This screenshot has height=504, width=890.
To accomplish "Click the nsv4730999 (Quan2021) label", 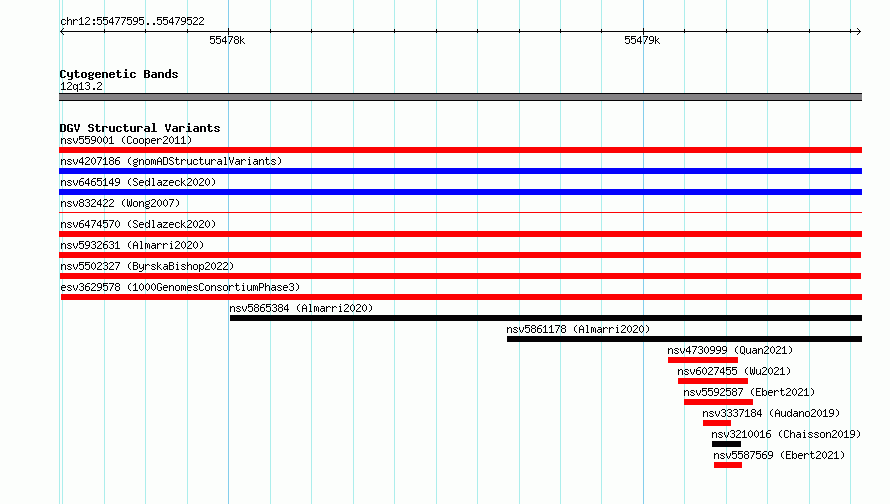I will click(730, 350).
